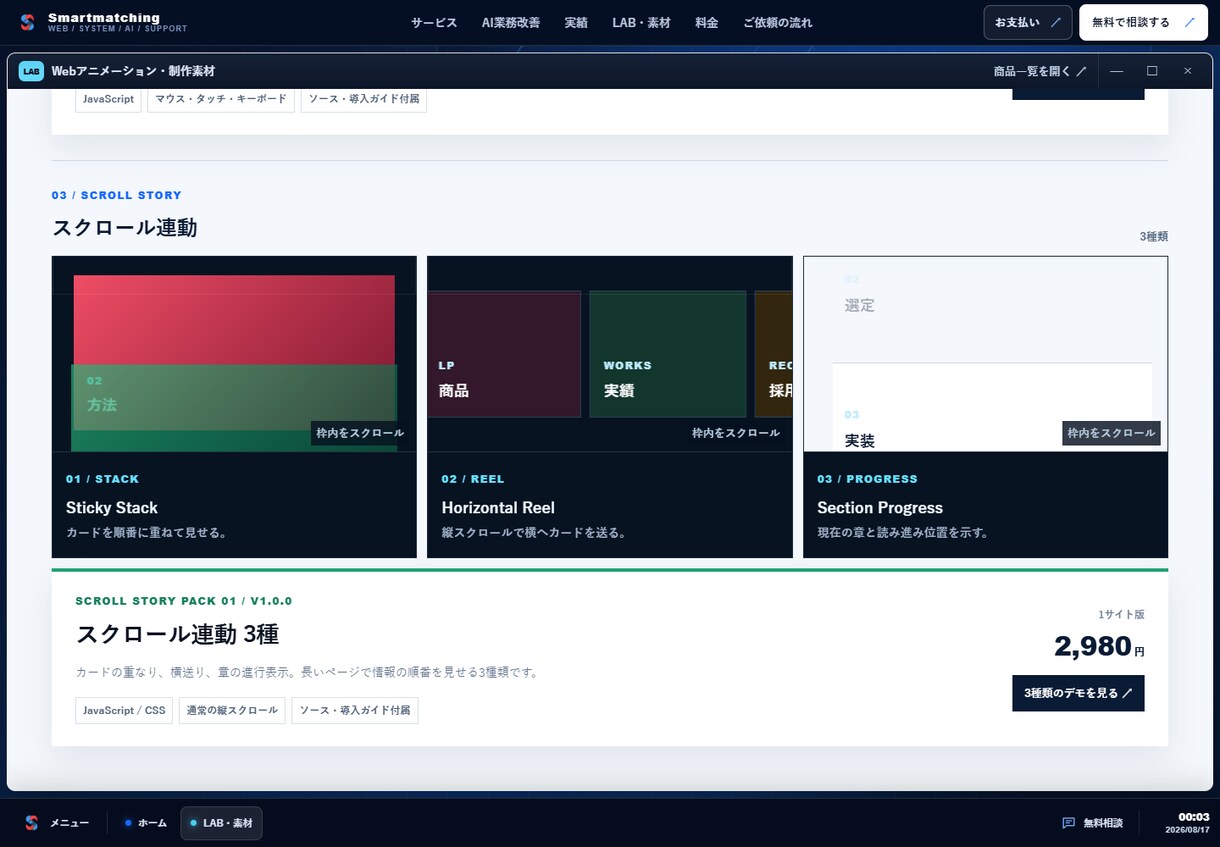The width and height of the screenshot is (1220, 847).
Task: Open the Section Progress demo preview
Action: [x=985, y=354]
